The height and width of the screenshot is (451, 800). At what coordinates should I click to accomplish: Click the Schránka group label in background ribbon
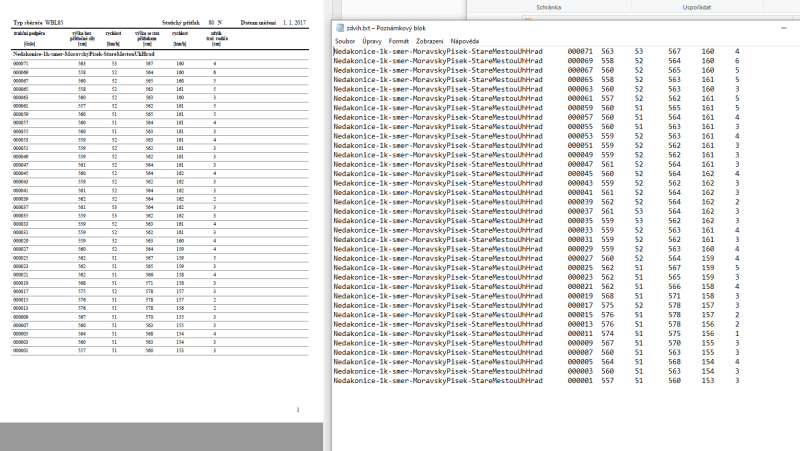pos(548,8)
